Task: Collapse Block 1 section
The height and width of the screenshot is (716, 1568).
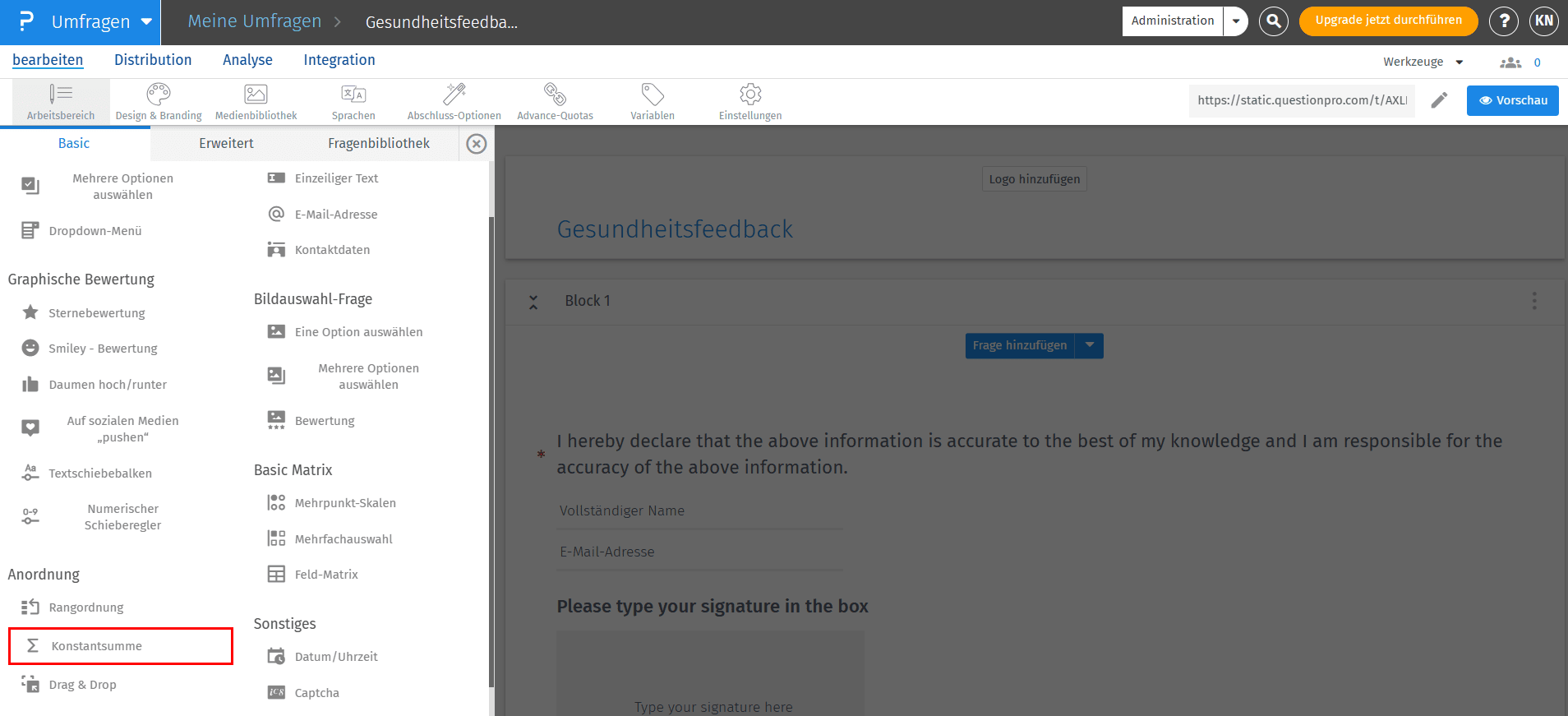Action: tap(533, 302)
